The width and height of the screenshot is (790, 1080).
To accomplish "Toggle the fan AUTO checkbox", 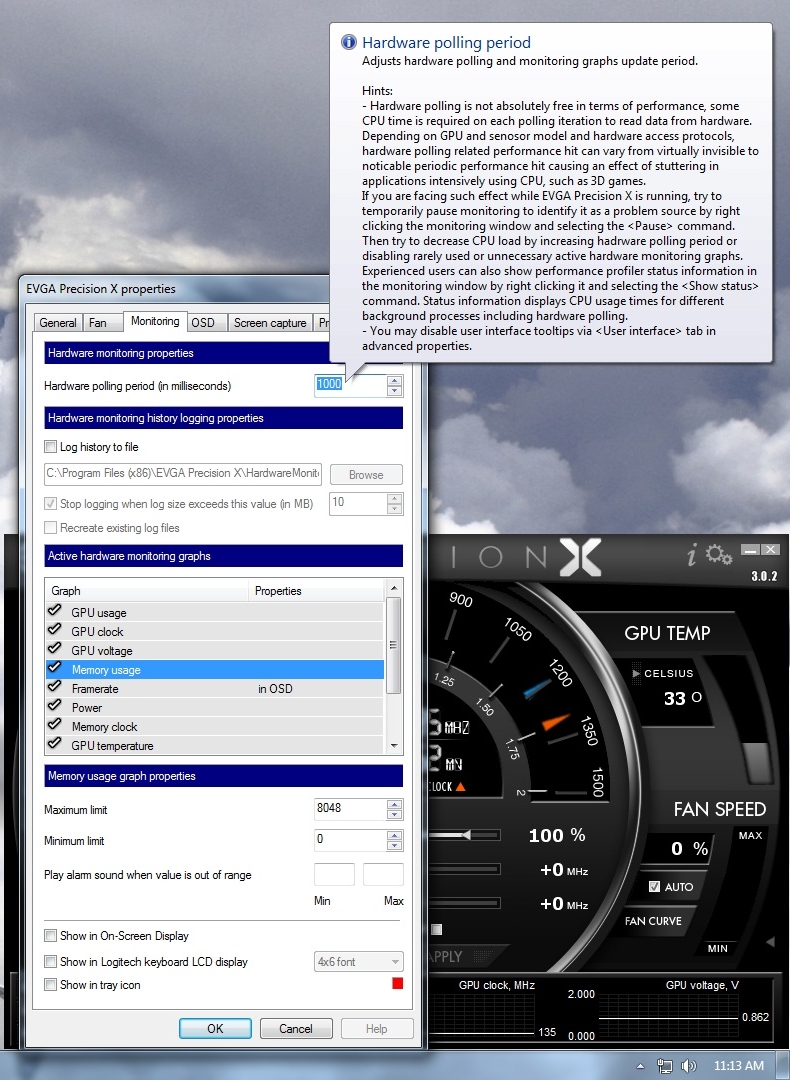I will 654,886.
